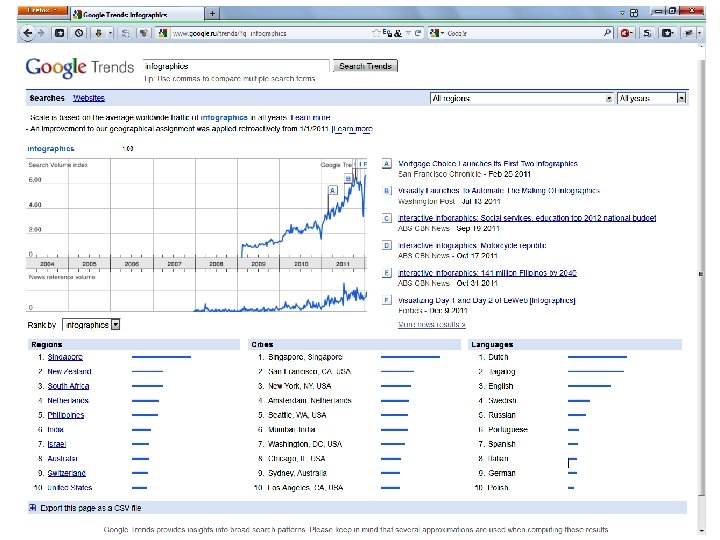
Task: Open the Social services national budget headline
Action: 527,218
